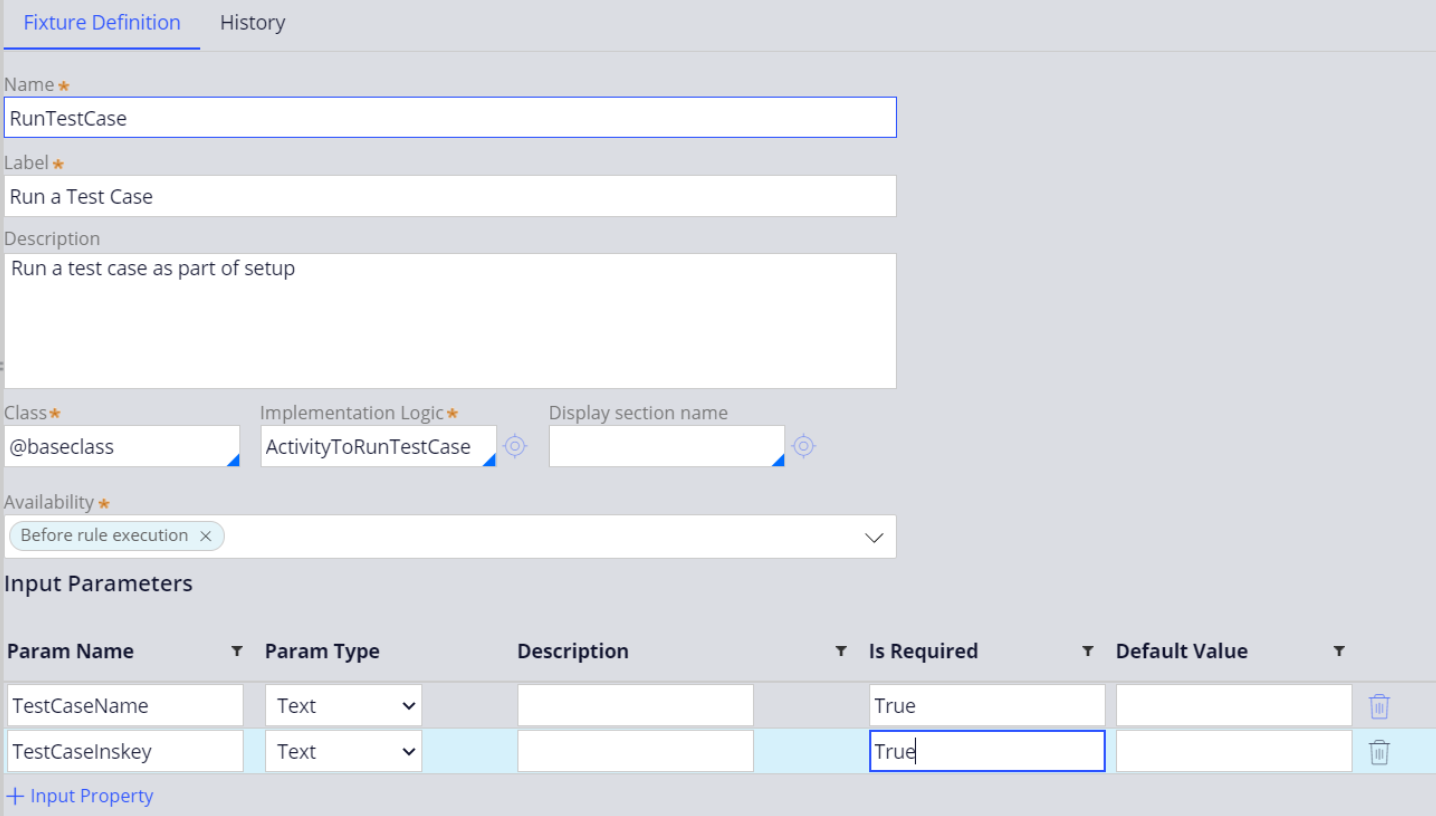Sort by the Param Type column header
The width and height of the screenshot is (1436, 816).
pyautogui.click(x=322, y=651)
